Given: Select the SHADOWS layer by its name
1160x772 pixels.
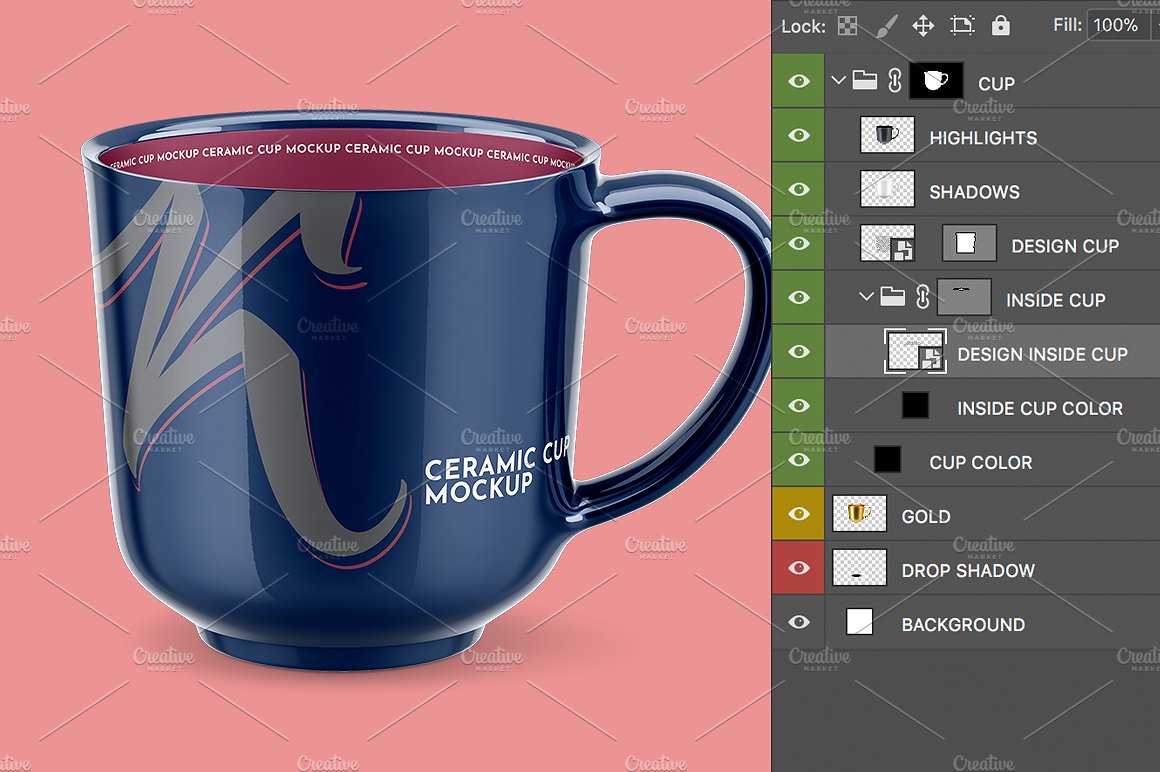Looking at the screenshot, I should pos(975,190).
